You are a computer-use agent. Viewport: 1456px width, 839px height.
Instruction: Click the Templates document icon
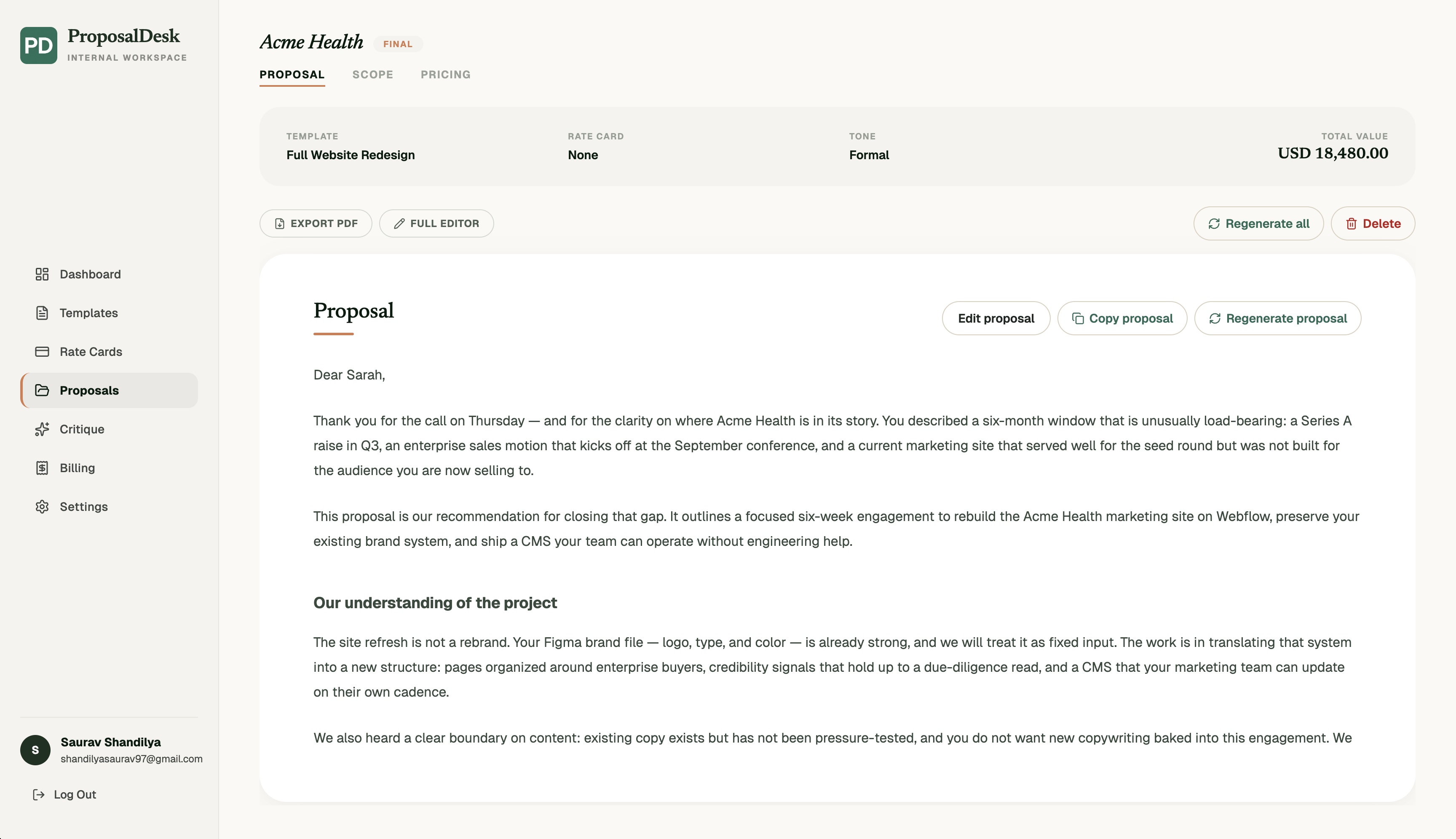pos(42,313)
